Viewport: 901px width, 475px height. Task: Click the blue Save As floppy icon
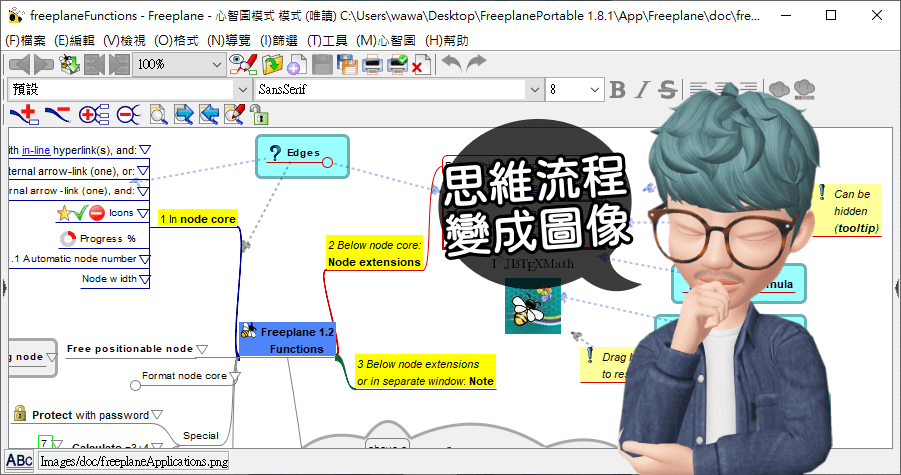click(x=347, y=64)
